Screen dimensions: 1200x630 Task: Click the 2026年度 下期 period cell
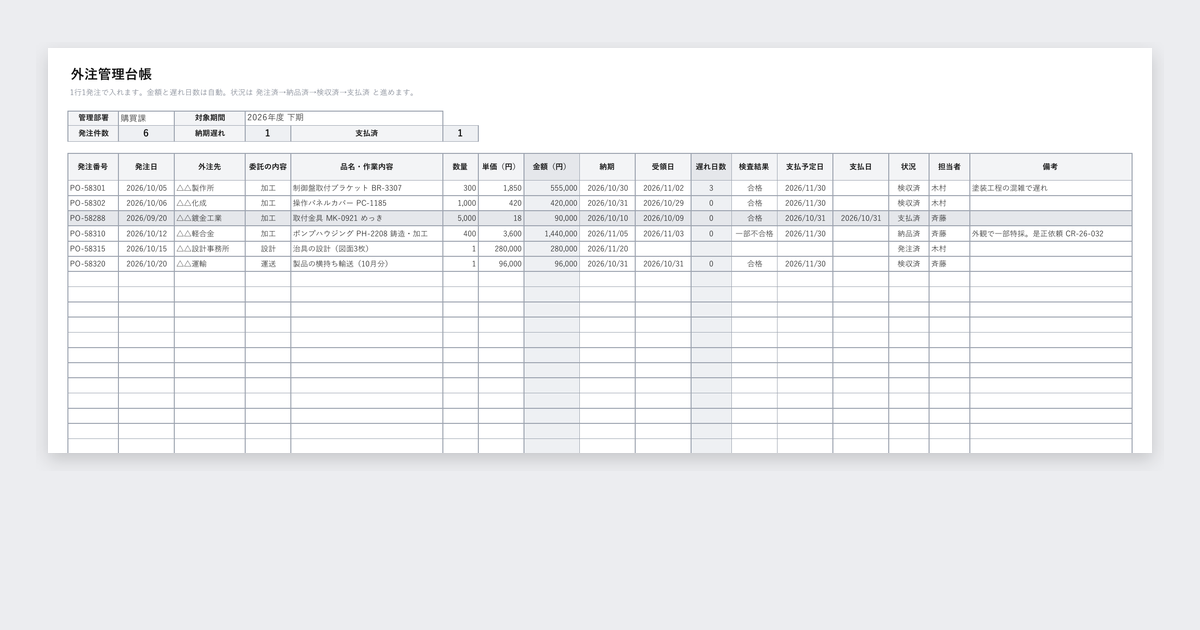[344, 118]
